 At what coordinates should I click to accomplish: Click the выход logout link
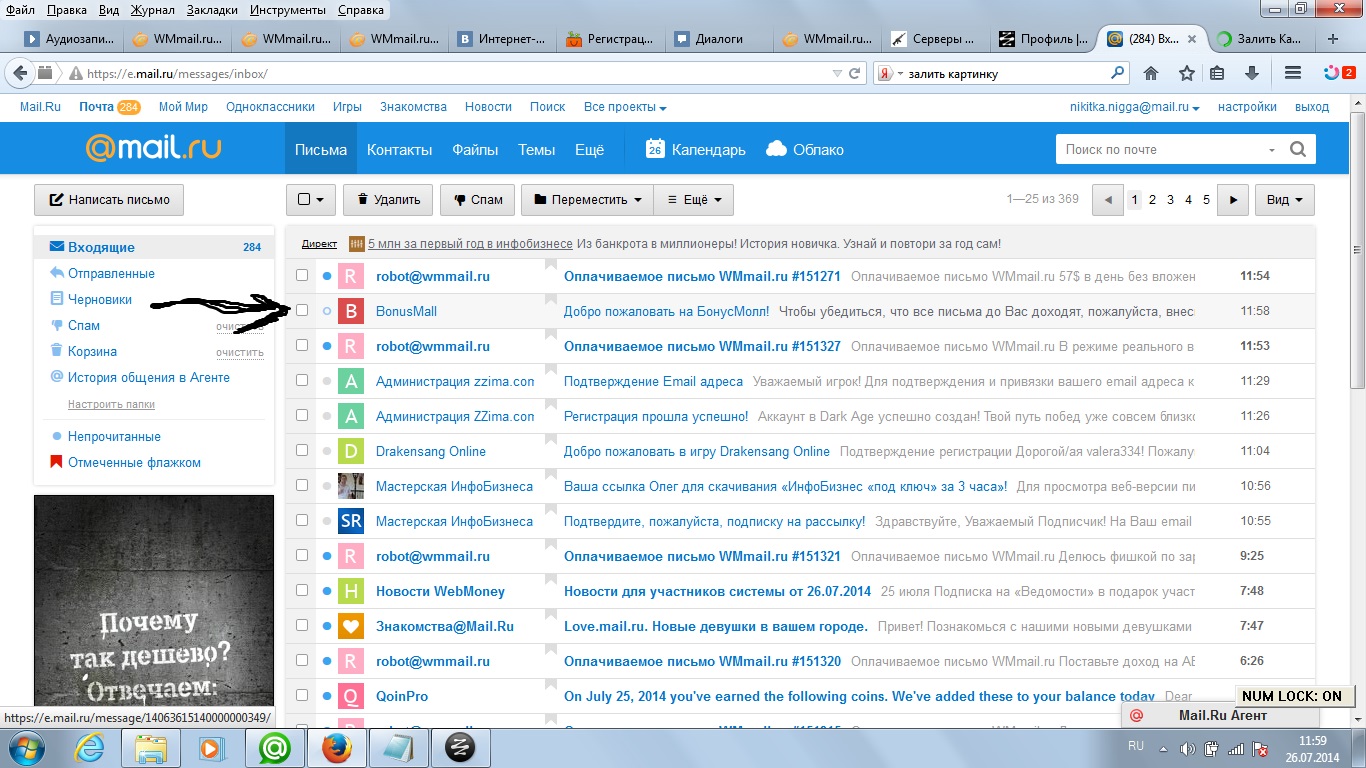tap(1312, 107)
